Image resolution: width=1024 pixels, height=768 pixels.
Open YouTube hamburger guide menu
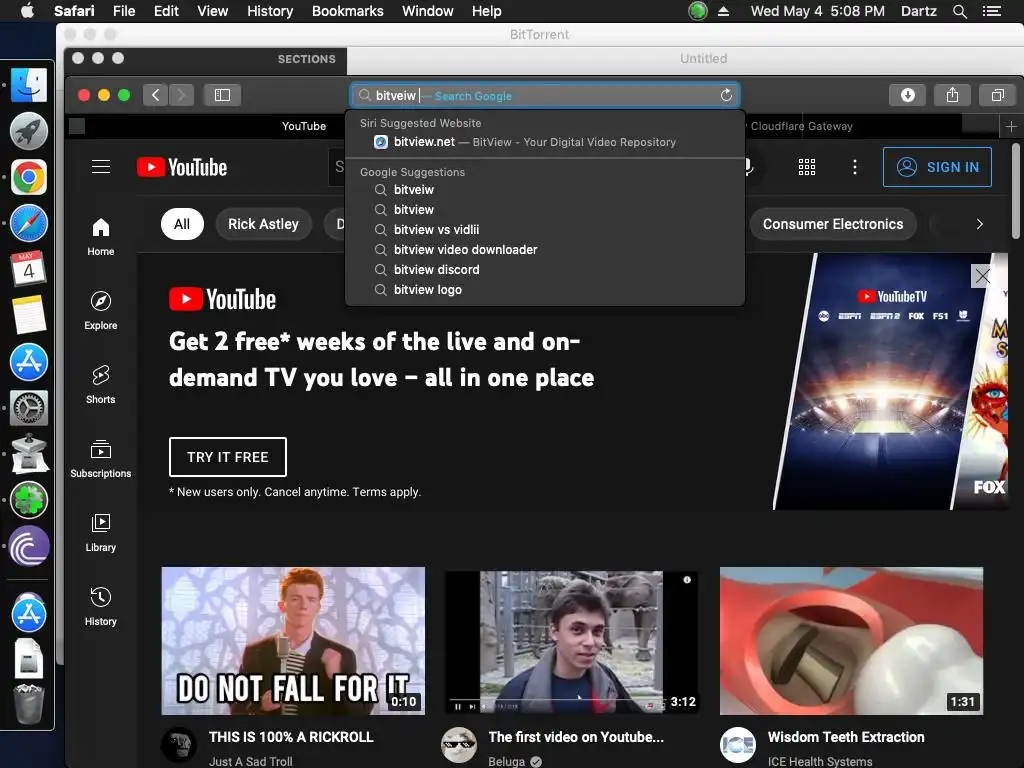pyautogui.click(x=101, y=167)
